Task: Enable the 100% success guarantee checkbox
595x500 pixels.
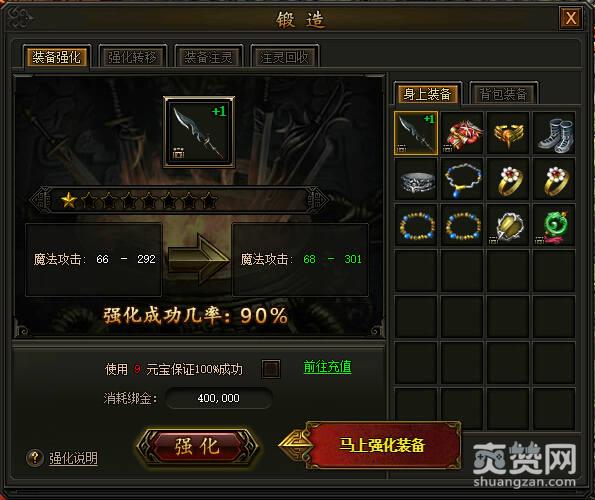Action: (x=271, y=368)
